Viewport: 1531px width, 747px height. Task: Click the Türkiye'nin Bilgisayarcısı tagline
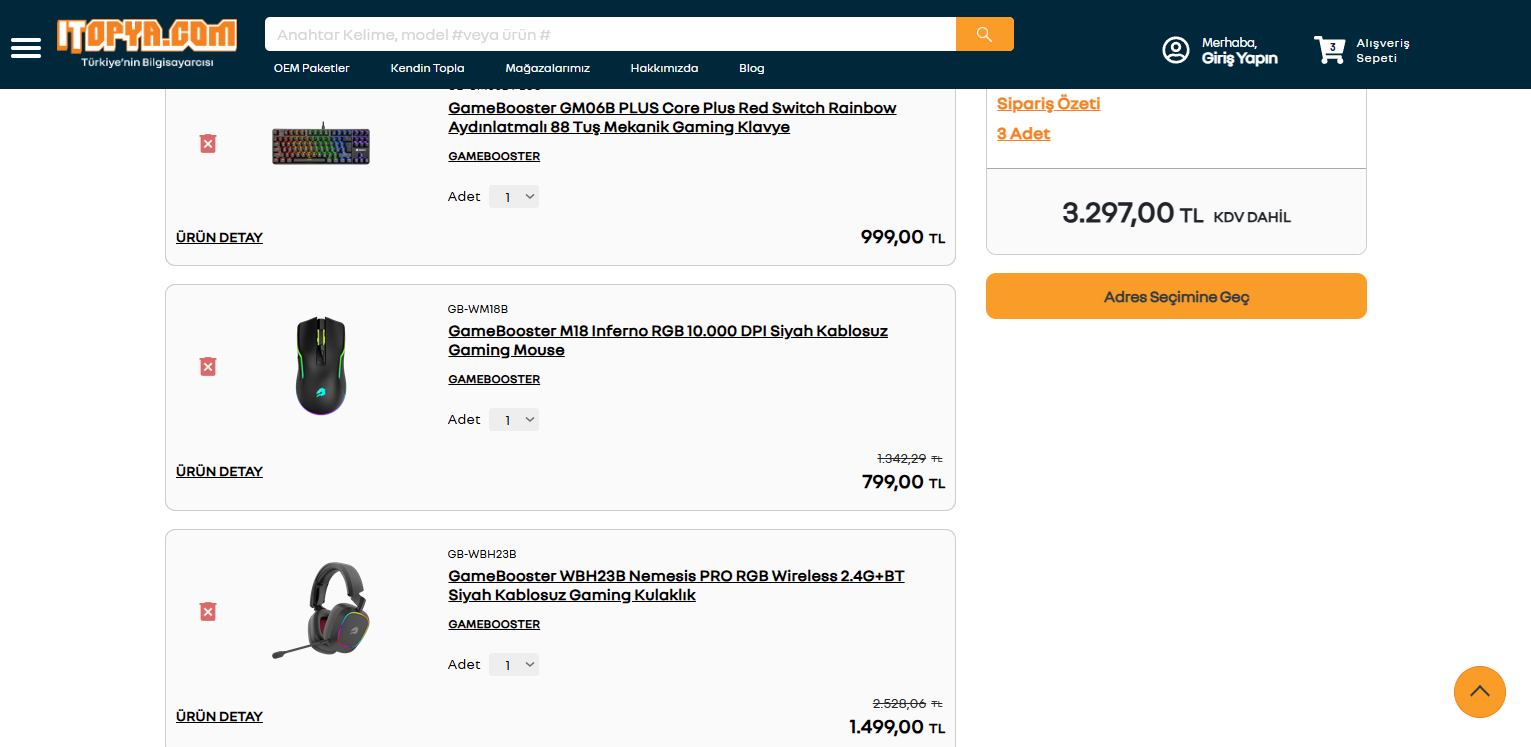pos(147,63)
